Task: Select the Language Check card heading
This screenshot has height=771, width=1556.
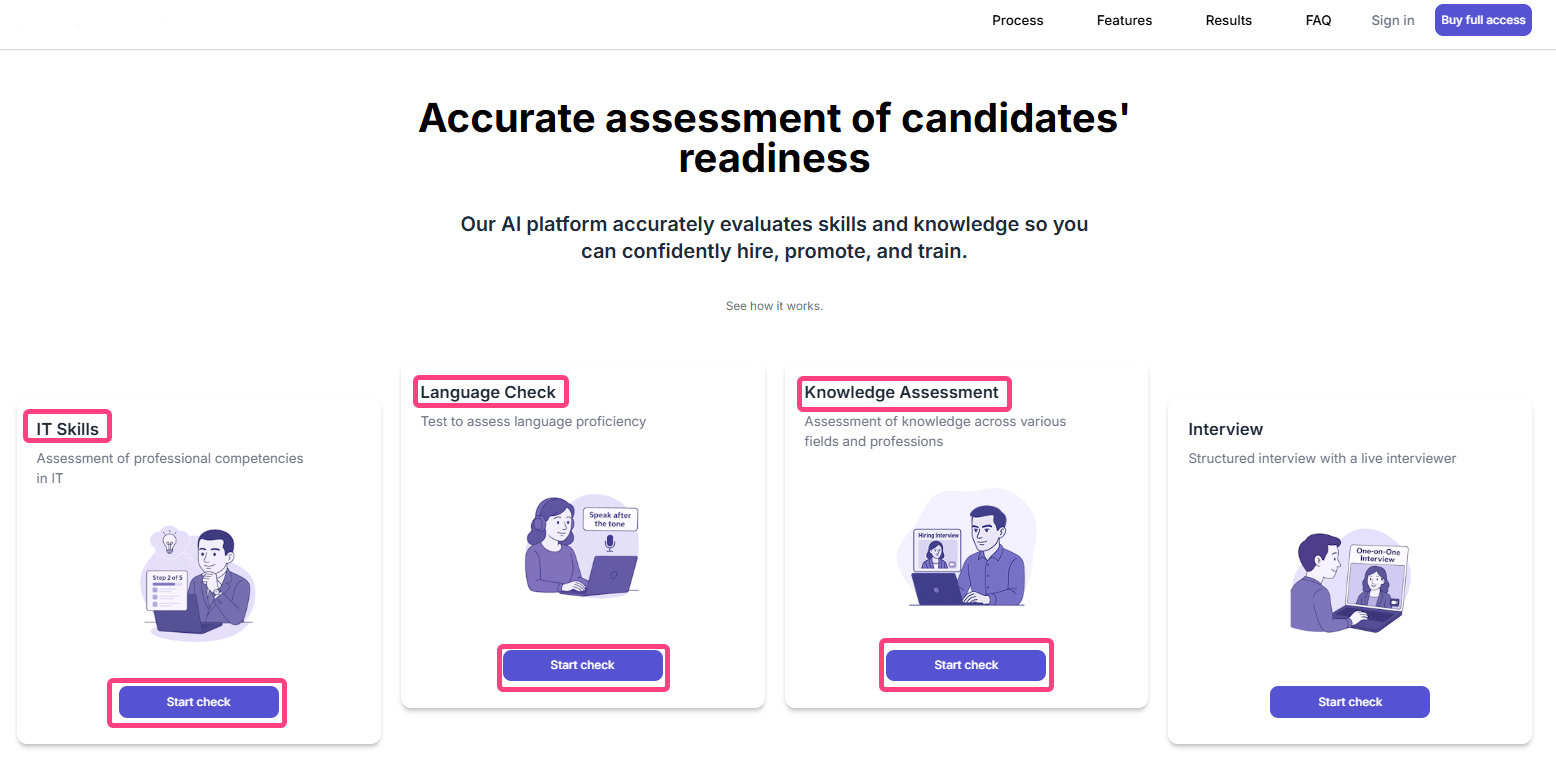Action: pyautogui.click(x=488, y=392)
